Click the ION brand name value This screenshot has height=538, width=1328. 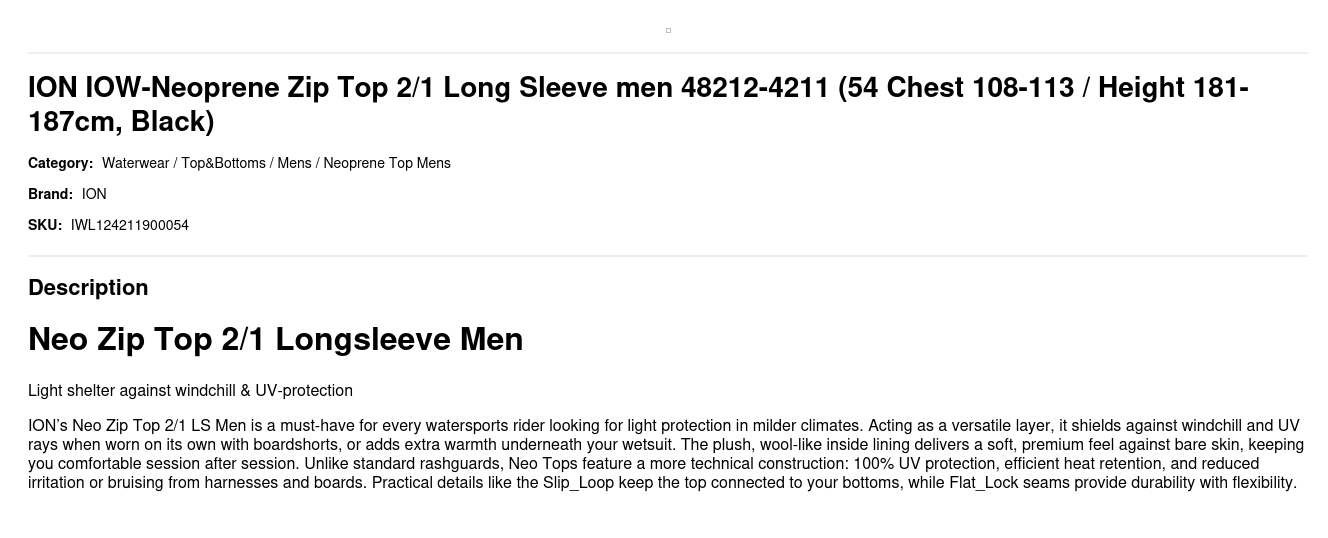click(x=94, y=194)
